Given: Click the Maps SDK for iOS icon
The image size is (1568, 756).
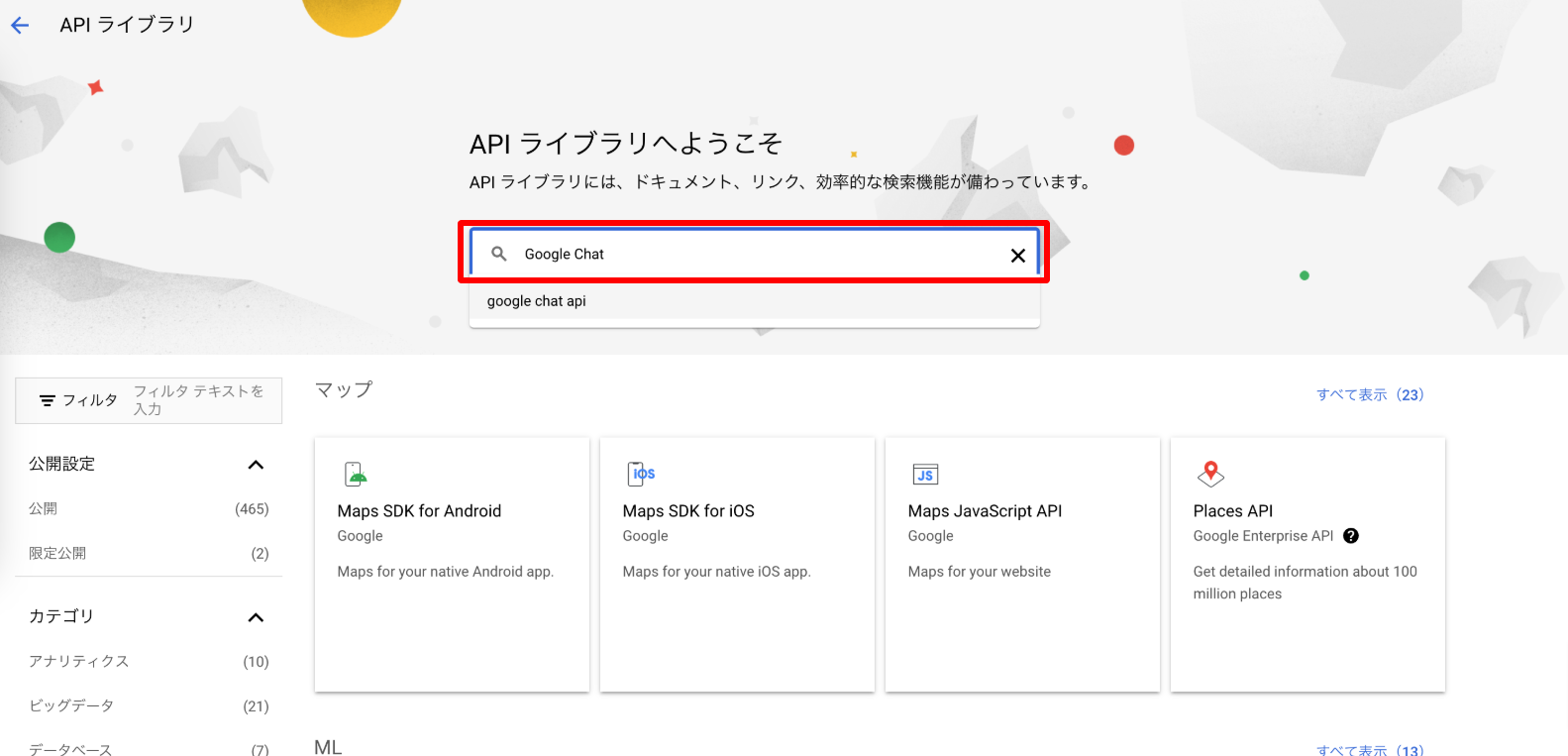Looking at the screenshot, I should tap(641, 475).
